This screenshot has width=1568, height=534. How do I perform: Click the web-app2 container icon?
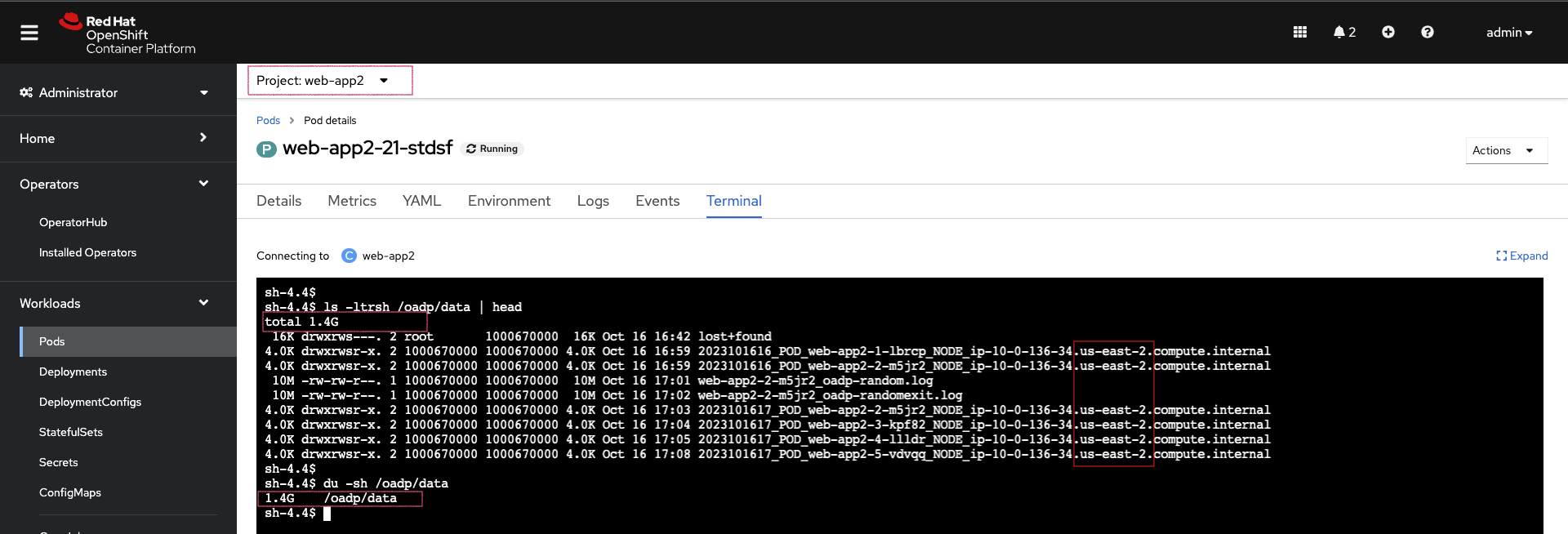[349, 256]
